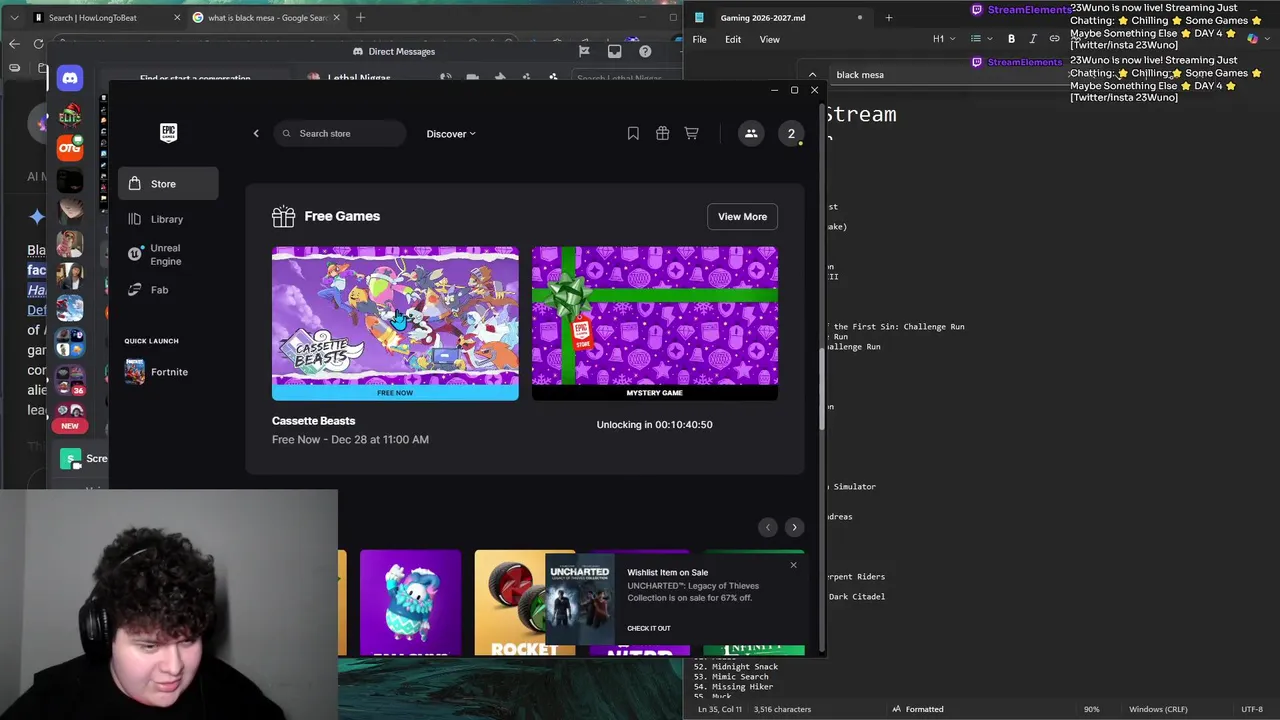Open the Epic friends icon

tap(751, 133)
